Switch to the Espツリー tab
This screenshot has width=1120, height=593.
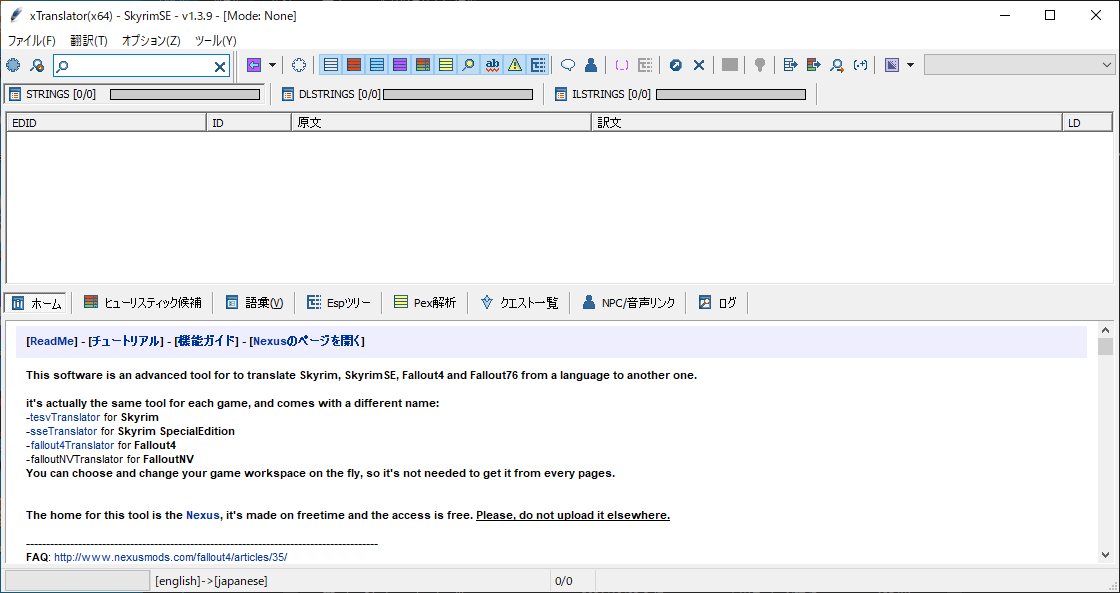pos(339,303)
